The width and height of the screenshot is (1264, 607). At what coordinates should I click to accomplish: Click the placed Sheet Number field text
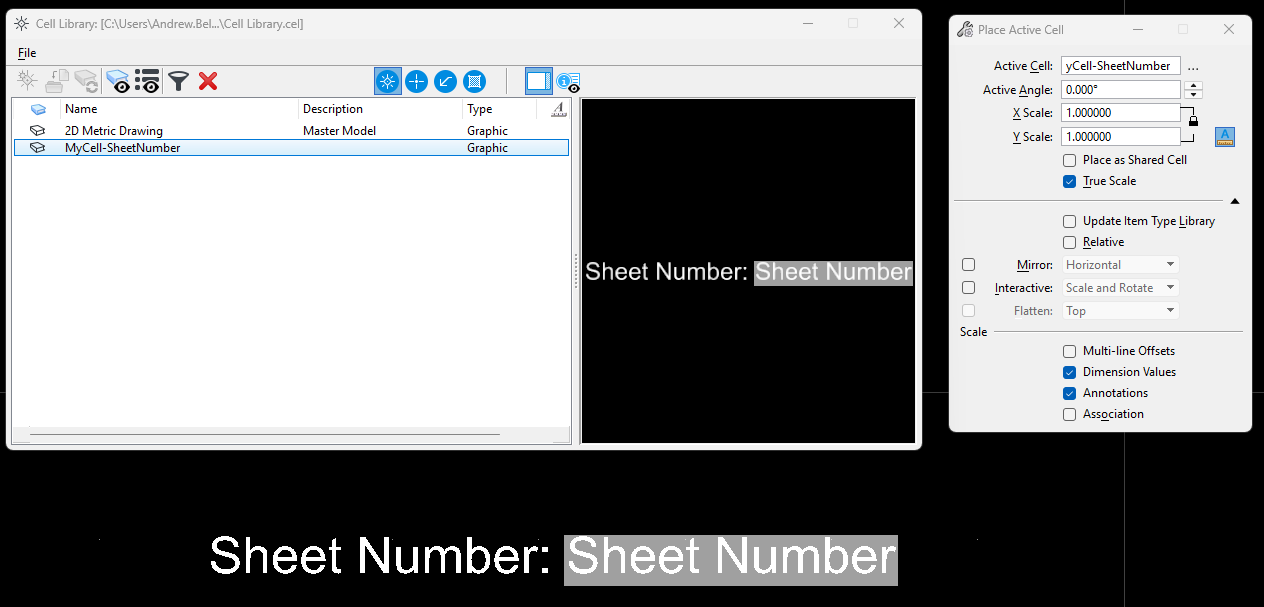click(731, 559)
